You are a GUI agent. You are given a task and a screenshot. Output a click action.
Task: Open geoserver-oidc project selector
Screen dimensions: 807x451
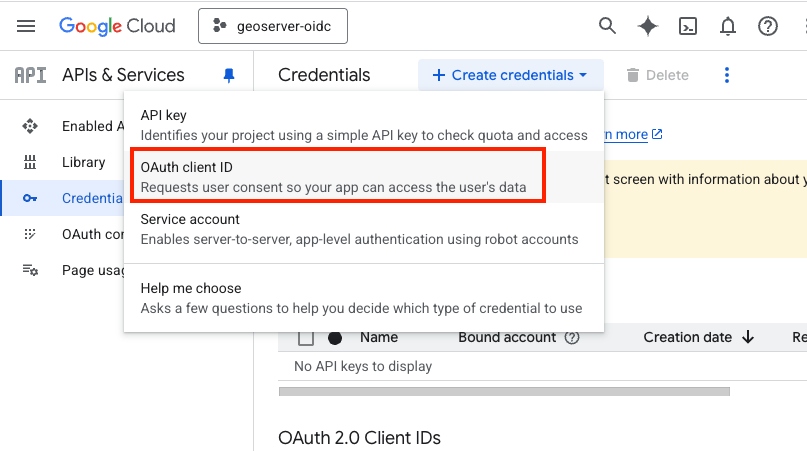[273, 27]
